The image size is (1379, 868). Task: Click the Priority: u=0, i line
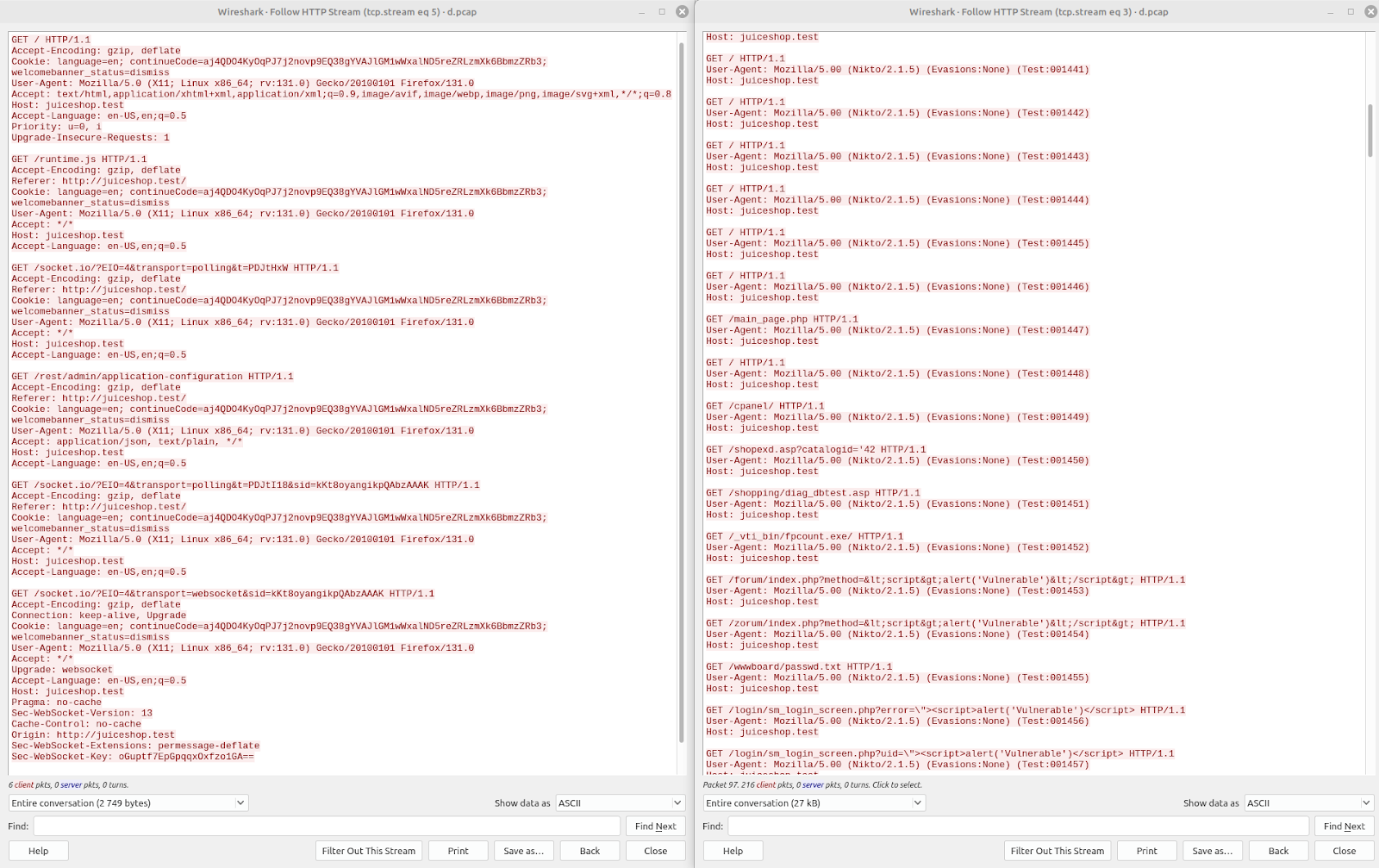coord(56,127)
